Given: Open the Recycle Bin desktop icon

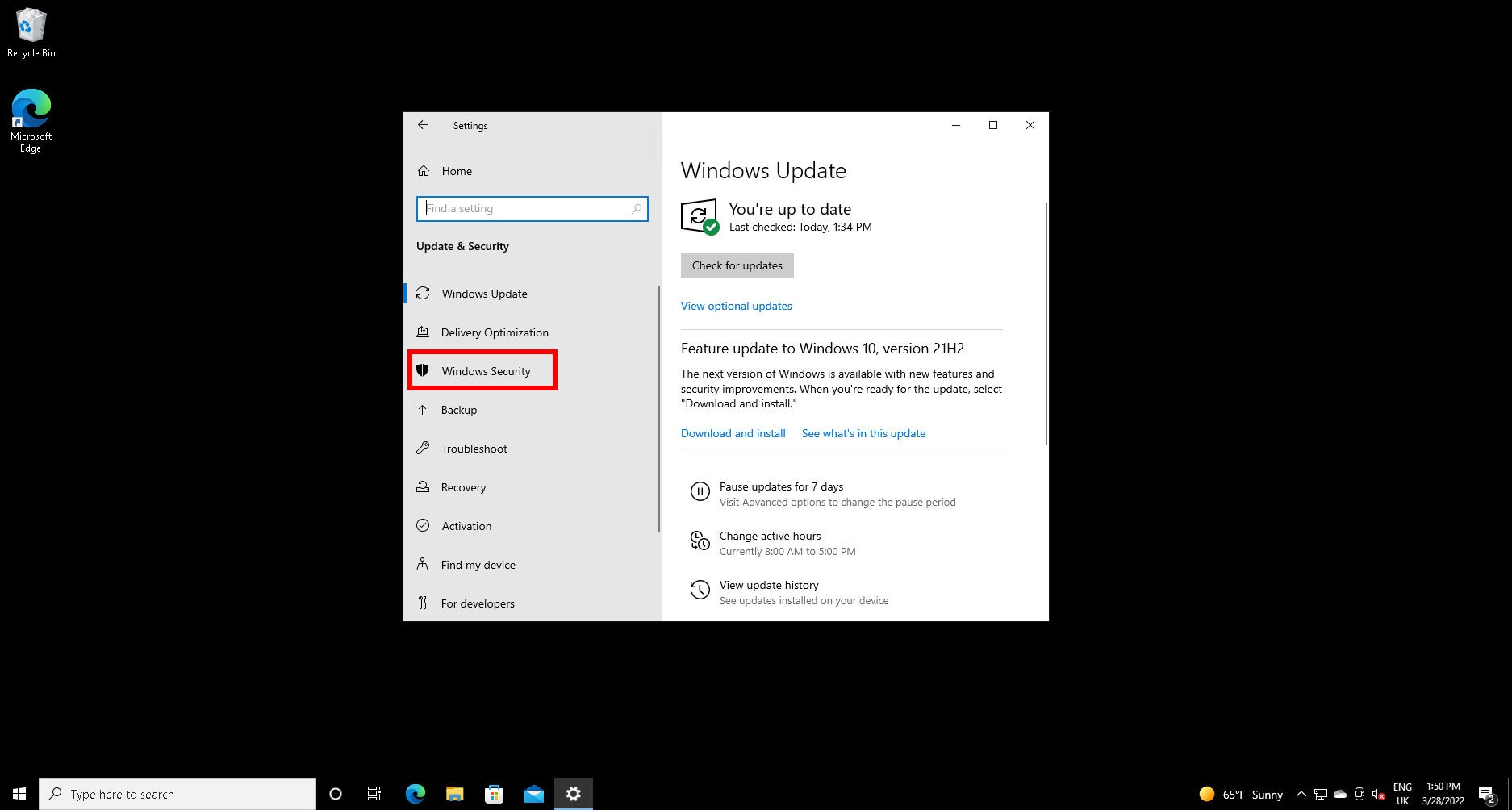Looking at the screenshot, I should pos(31,33).
